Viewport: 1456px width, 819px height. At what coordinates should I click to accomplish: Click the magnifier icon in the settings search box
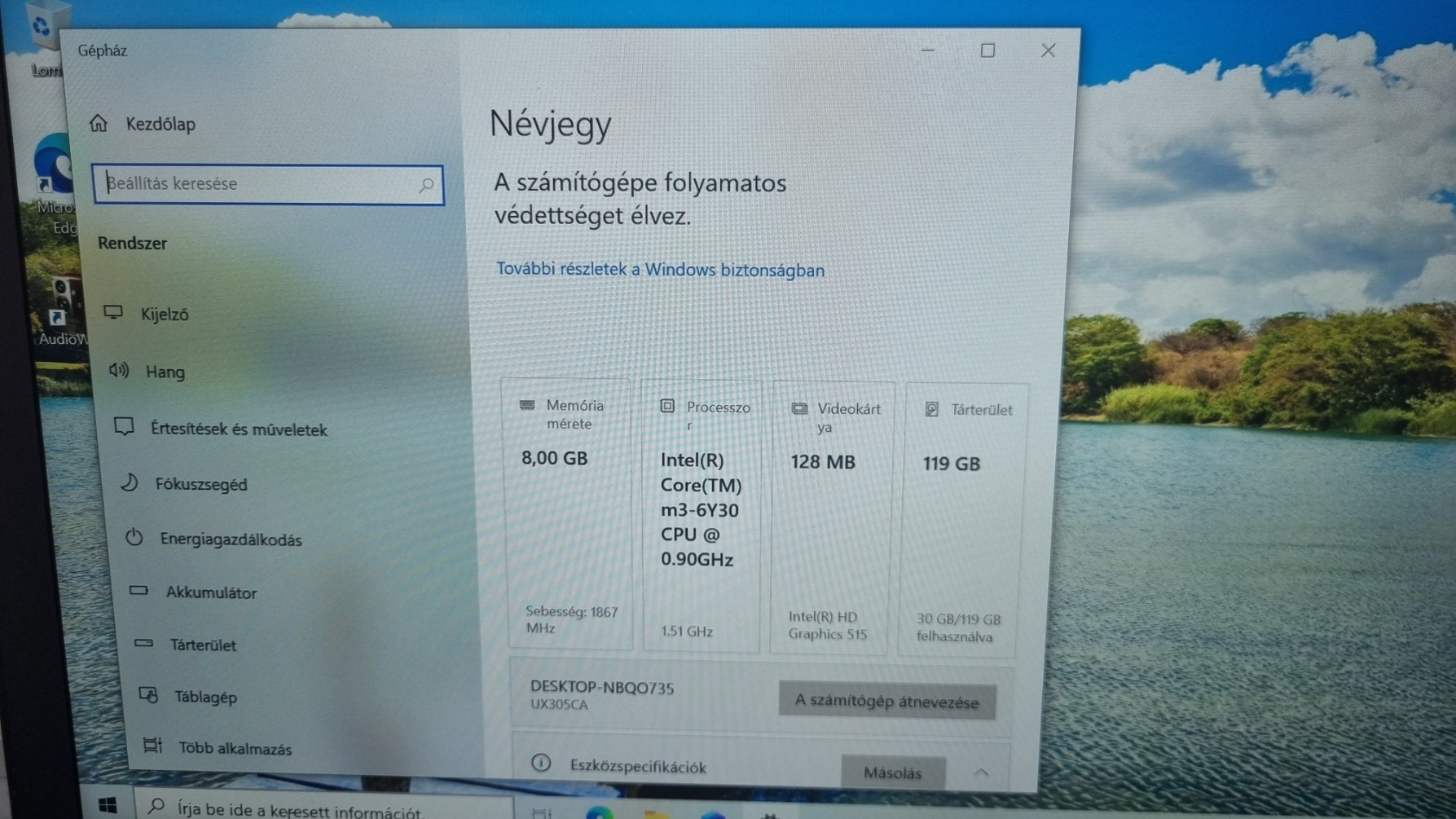coord(426,185)
